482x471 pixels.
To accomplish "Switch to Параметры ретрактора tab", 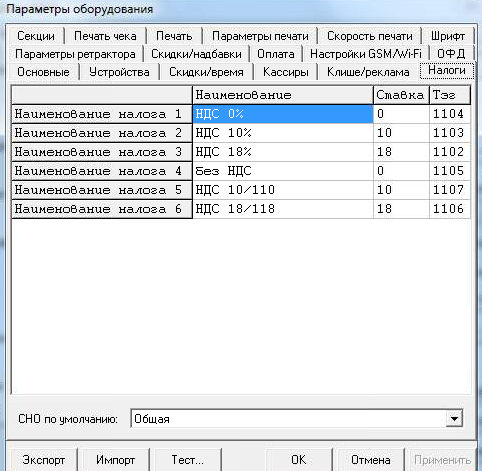I will click(75, 54).
